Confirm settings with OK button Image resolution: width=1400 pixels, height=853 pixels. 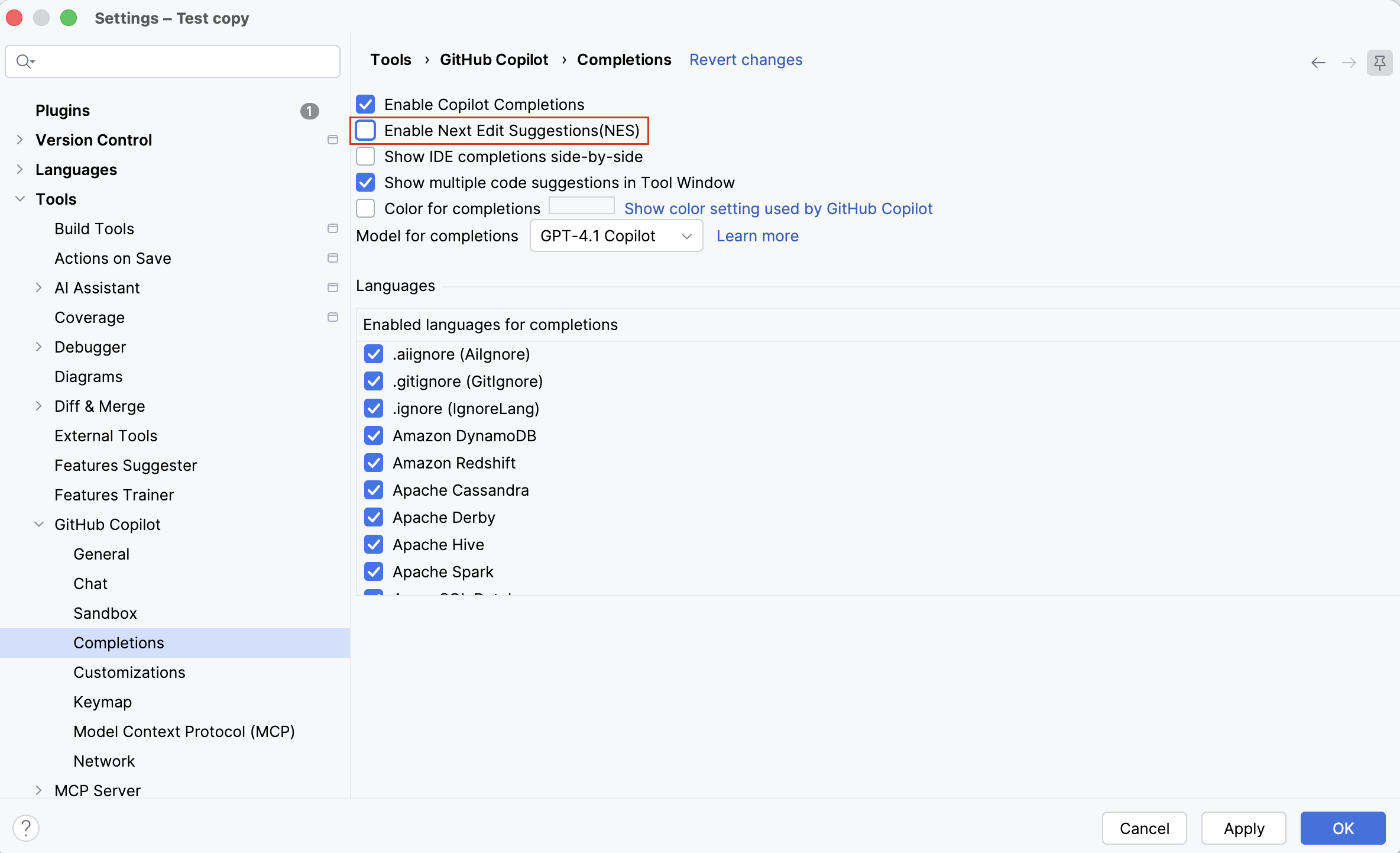coord(1343,828)
